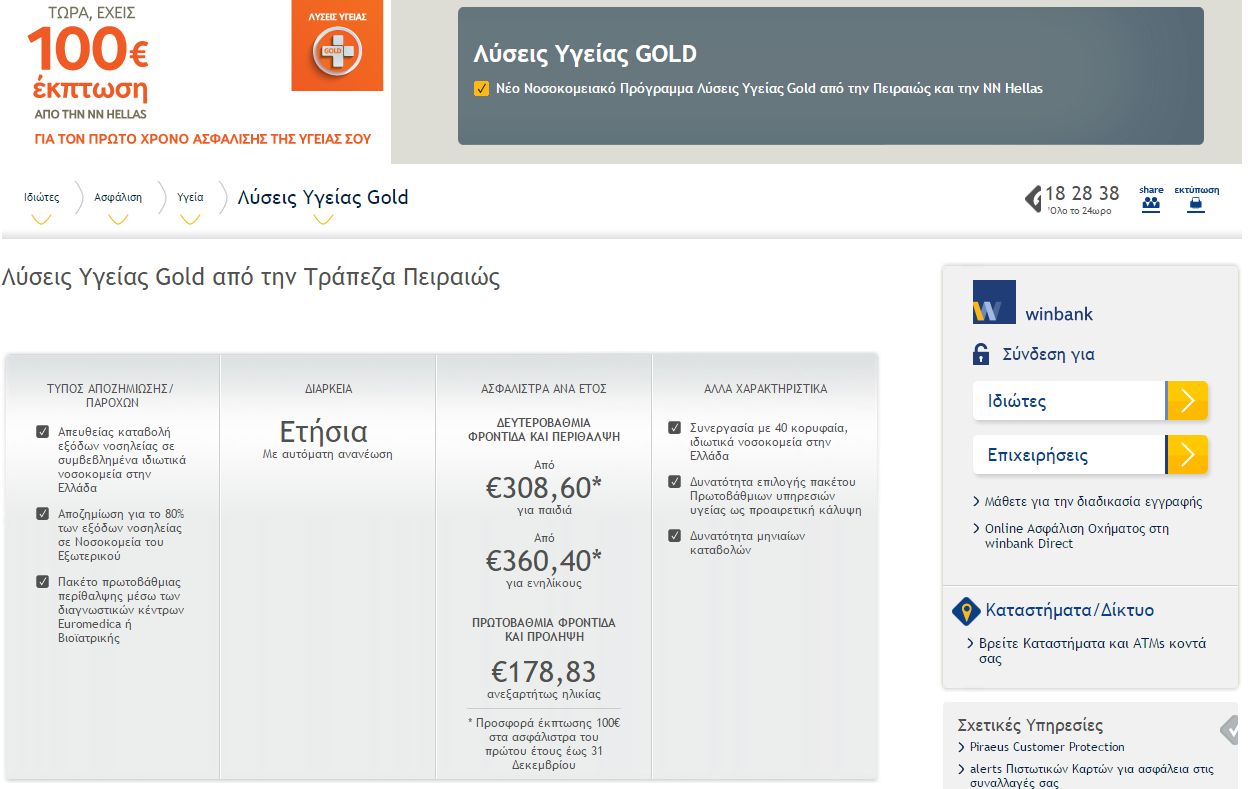Expand the Ασφάλιση breadcrumb dropdown
This screenshot has height=789, width=1253.
118,219
